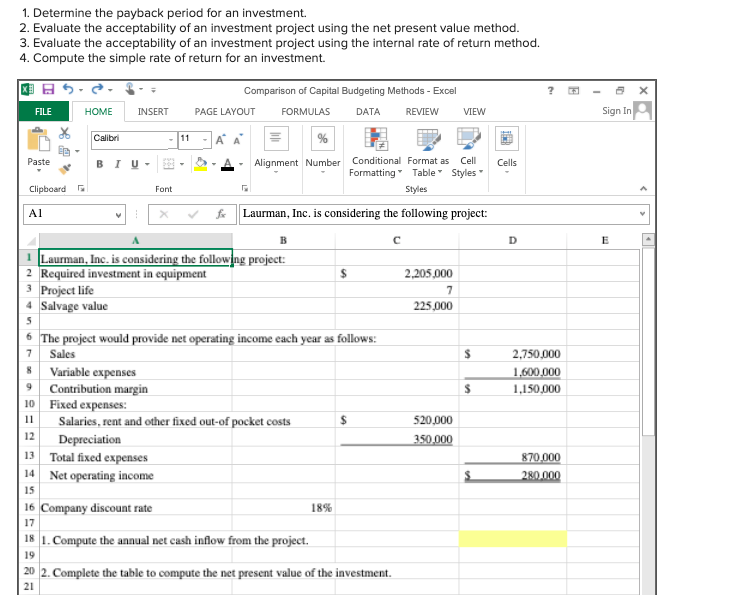754x595 pixels.
Task: Apply the yellow Fill Color bucket
Action: [x=201, y=164]
